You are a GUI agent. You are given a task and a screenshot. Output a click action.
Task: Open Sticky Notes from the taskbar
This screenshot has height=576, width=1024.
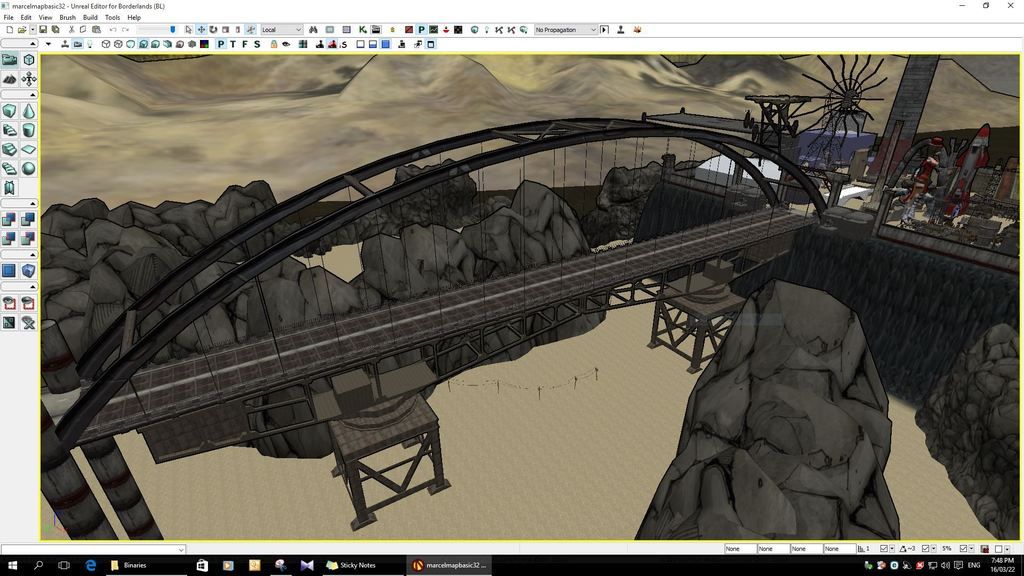[351, 566]
